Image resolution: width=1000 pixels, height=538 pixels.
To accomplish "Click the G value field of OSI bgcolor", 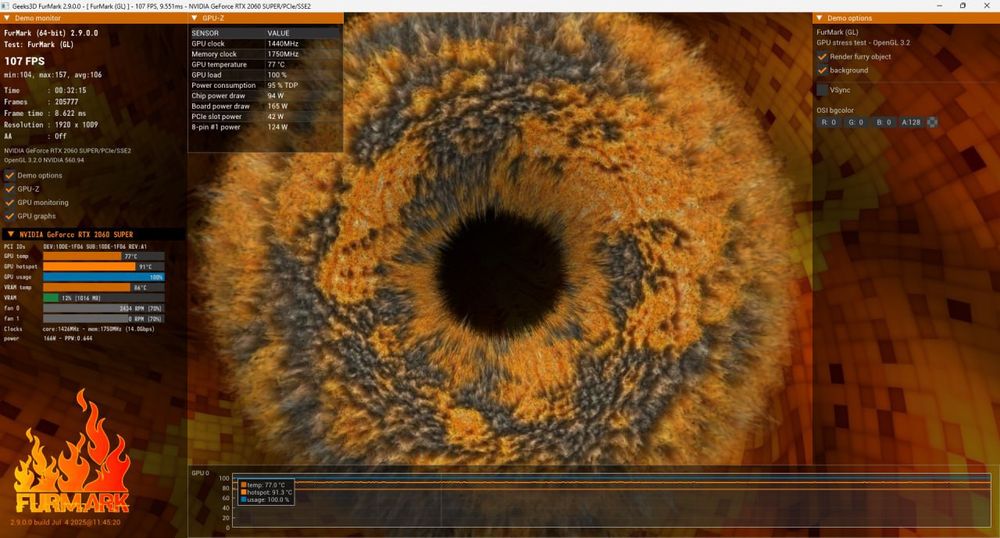I will pos(856,122).
